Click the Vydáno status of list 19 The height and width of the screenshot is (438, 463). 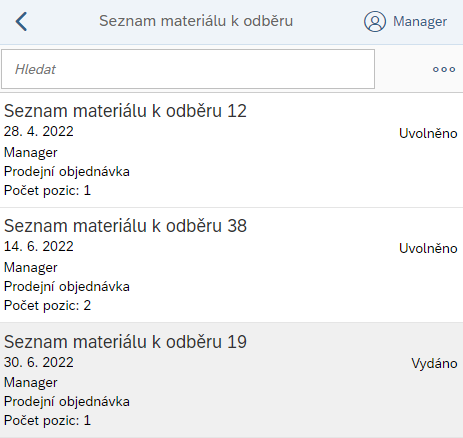pos(434,363)
